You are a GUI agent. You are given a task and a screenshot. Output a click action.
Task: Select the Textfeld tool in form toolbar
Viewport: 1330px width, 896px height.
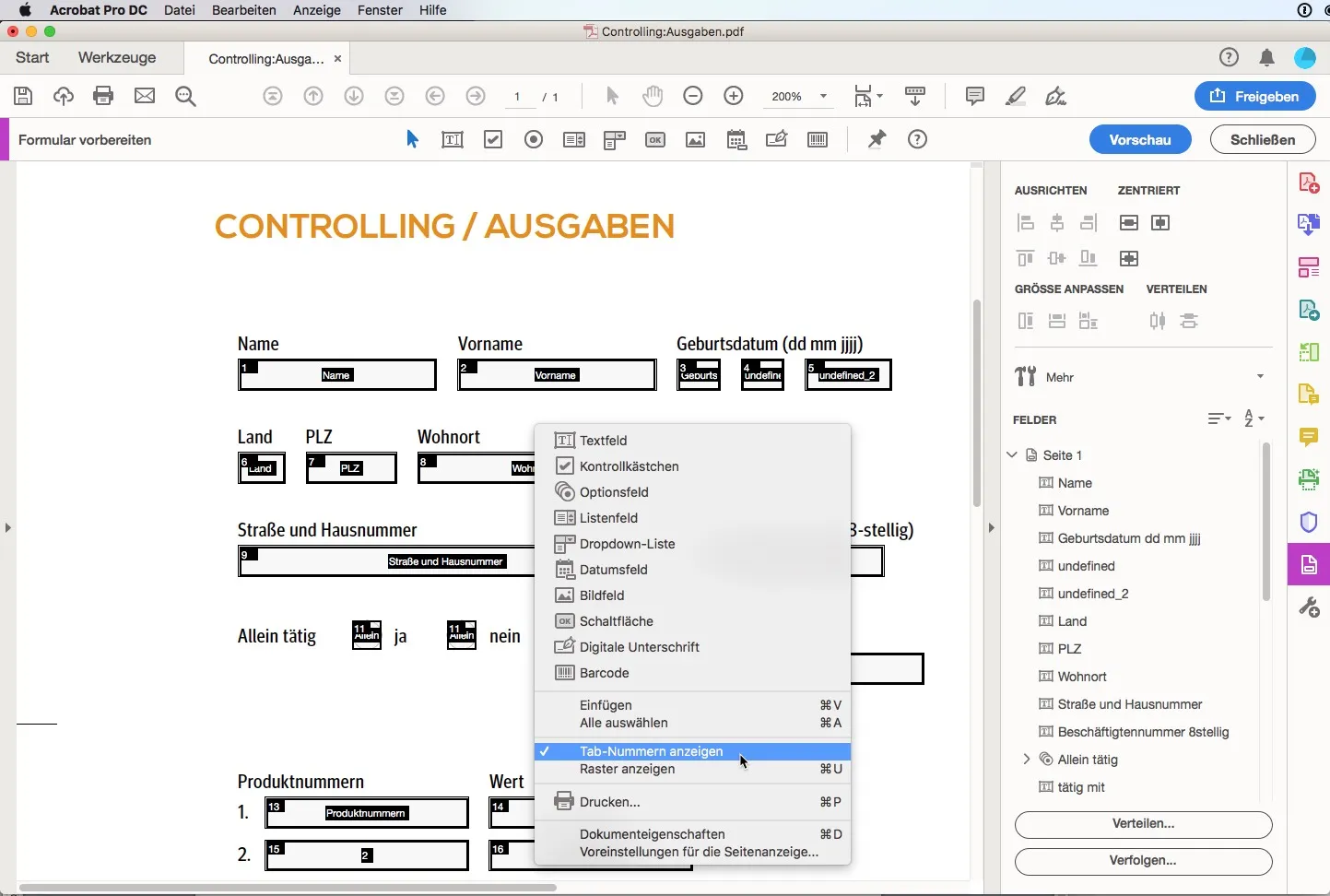pyautogui.click(x=453, y=139)
